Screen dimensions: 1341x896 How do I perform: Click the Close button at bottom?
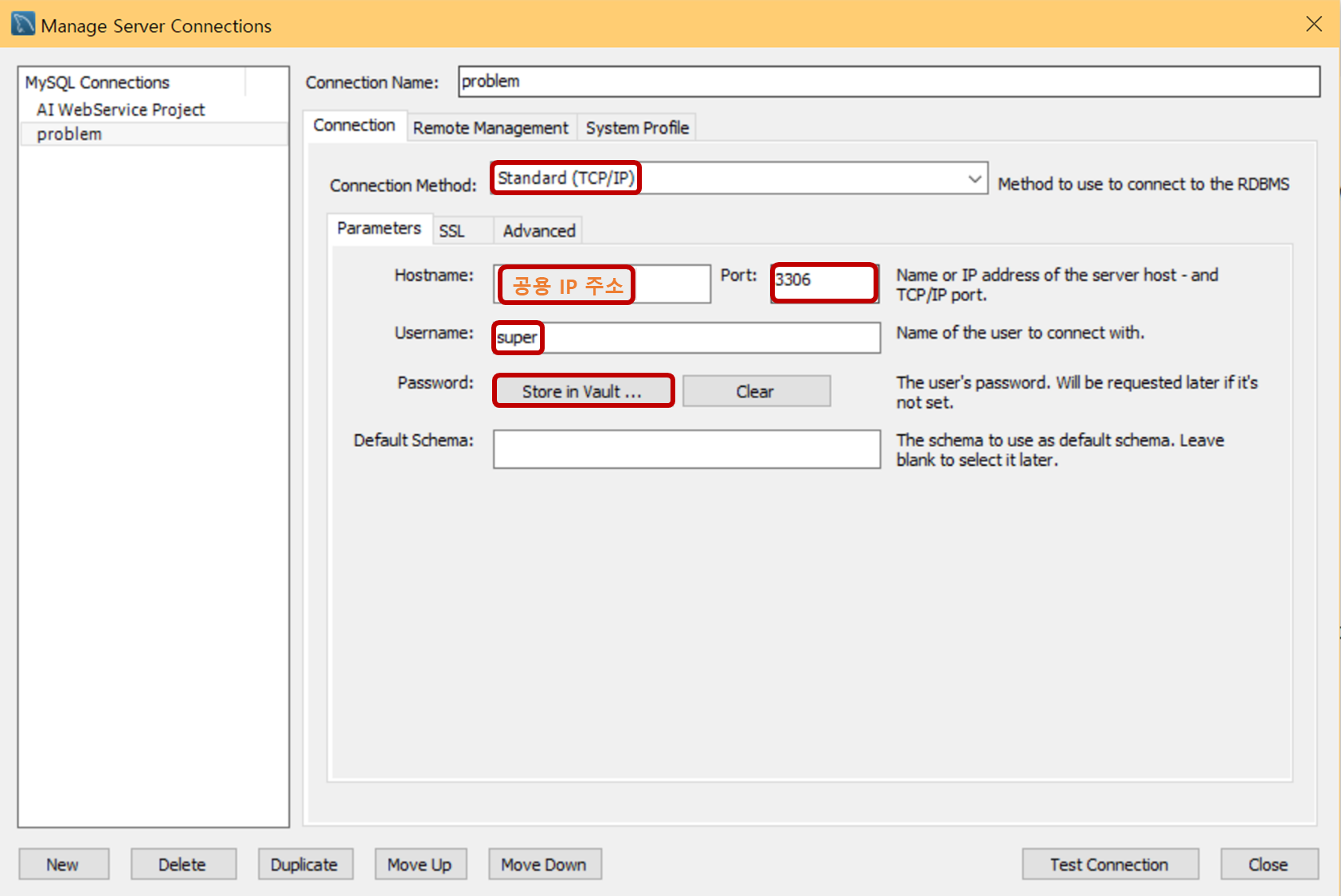point(1269,864)
